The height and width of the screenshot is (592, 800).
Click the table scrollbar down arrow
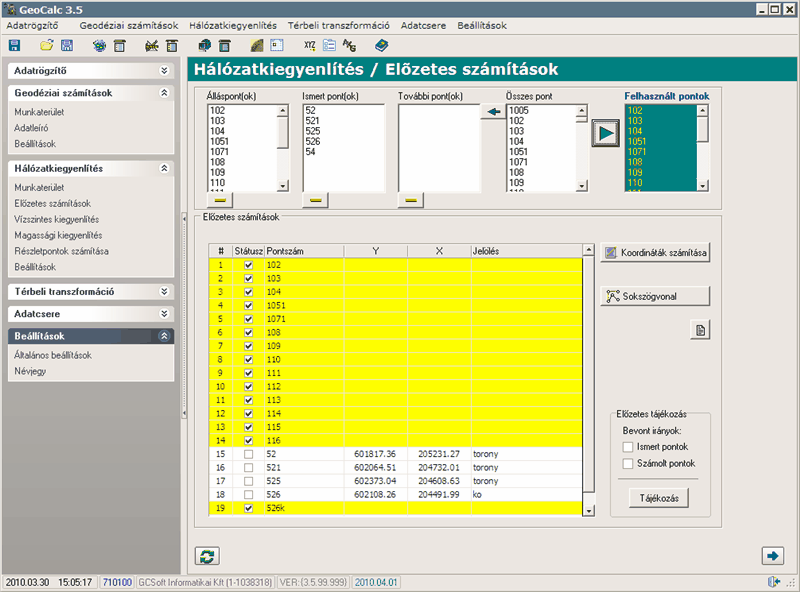[x=589, y=510]
